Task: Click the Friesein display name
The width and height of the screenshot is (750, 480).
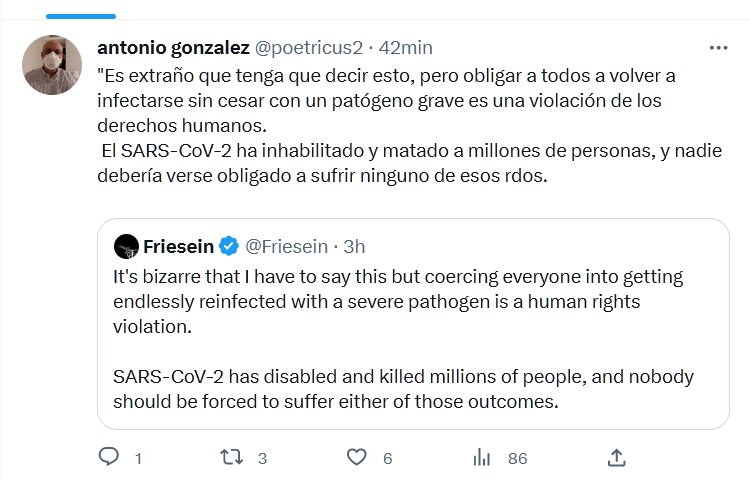Action: click(180, 245)
